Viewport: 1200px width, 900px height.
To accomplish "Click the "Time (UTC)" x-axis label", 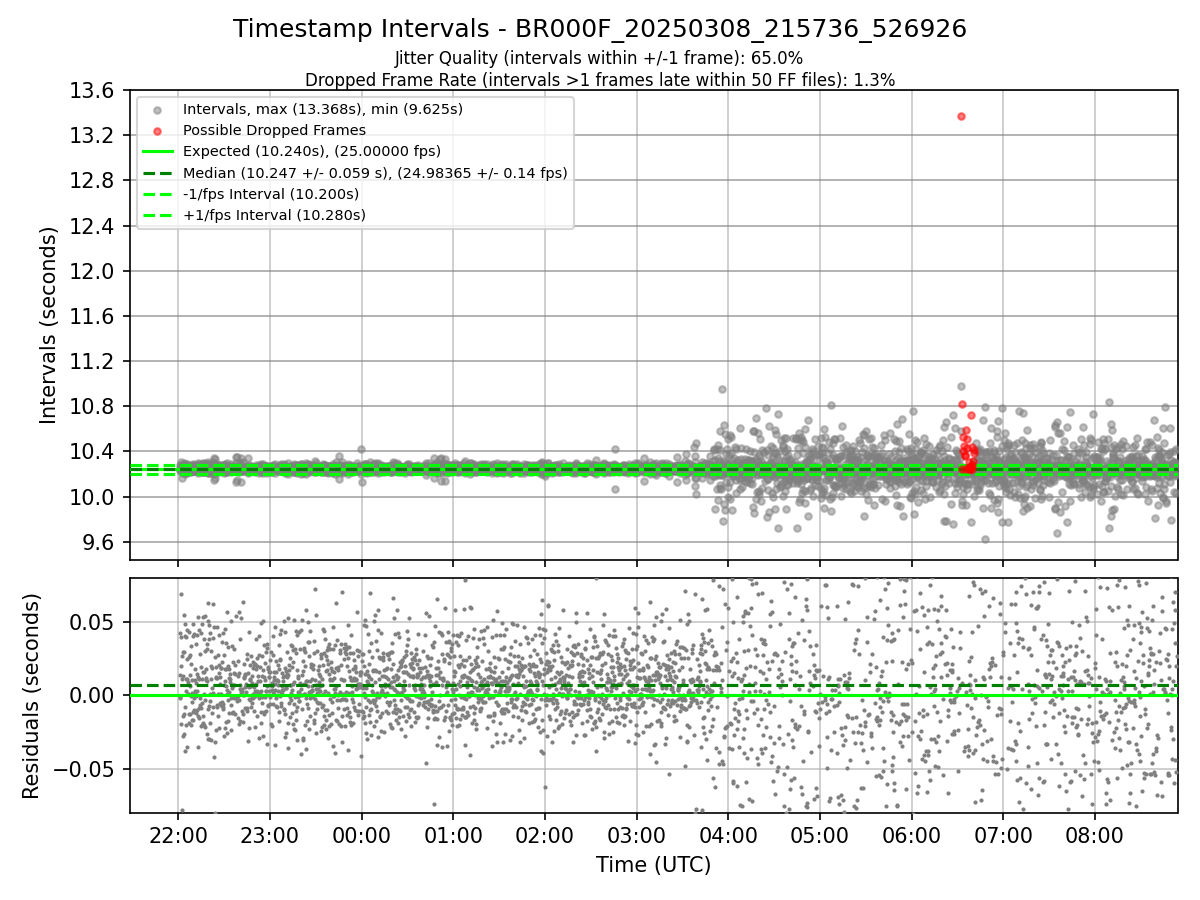I will pyautogui.click(x=653, y=865).
